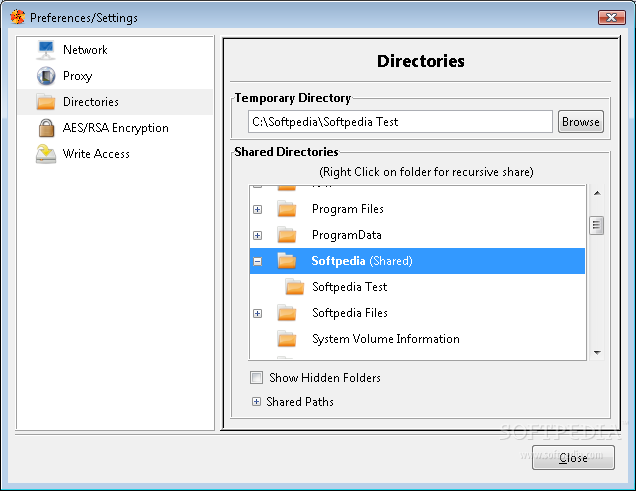The image size is (636, 491).
Task: Select System Volume Information row
Action: [417, 339]
